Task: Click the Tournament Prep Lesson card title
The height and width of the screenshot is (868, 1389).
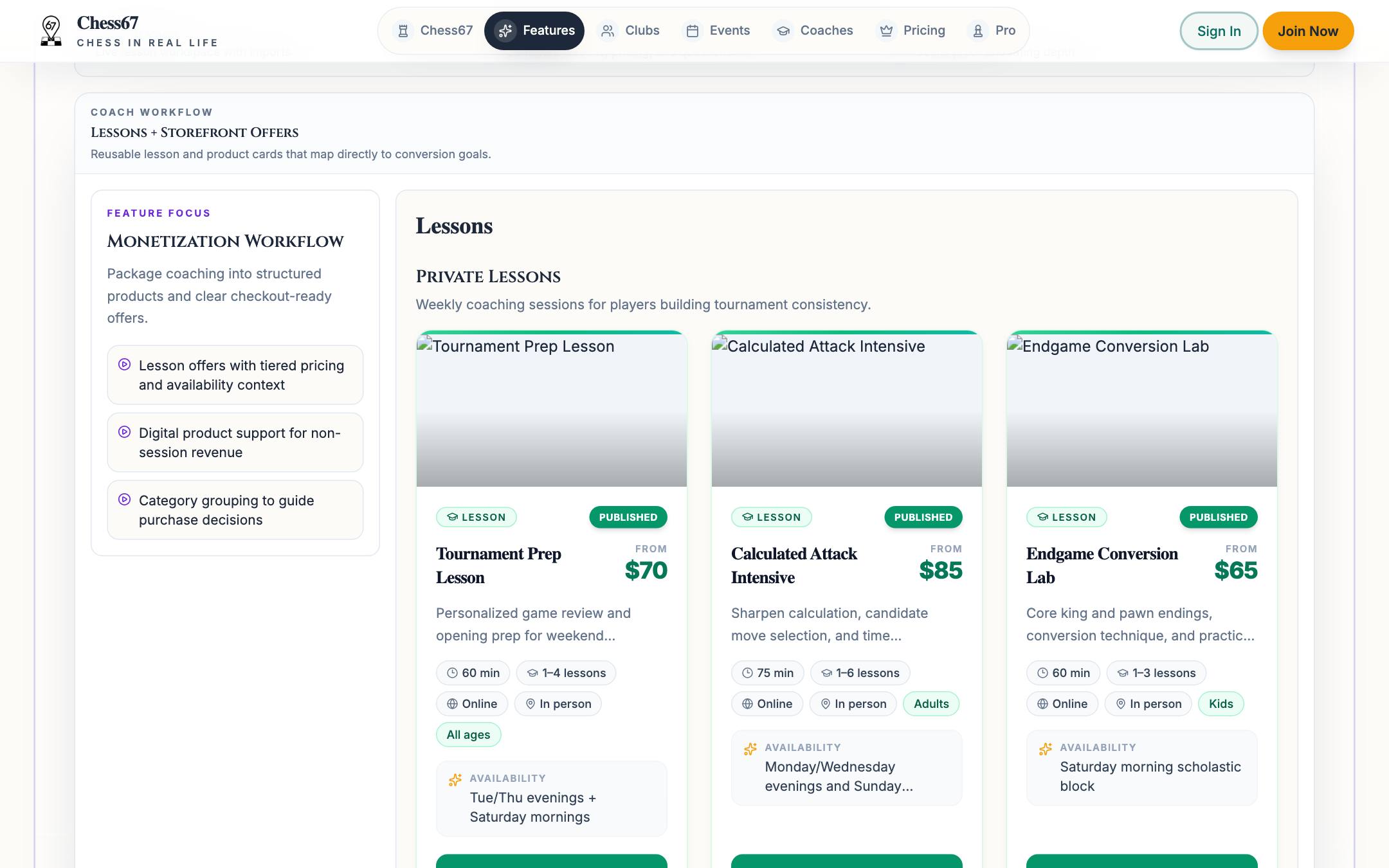Action: point(499,566)
